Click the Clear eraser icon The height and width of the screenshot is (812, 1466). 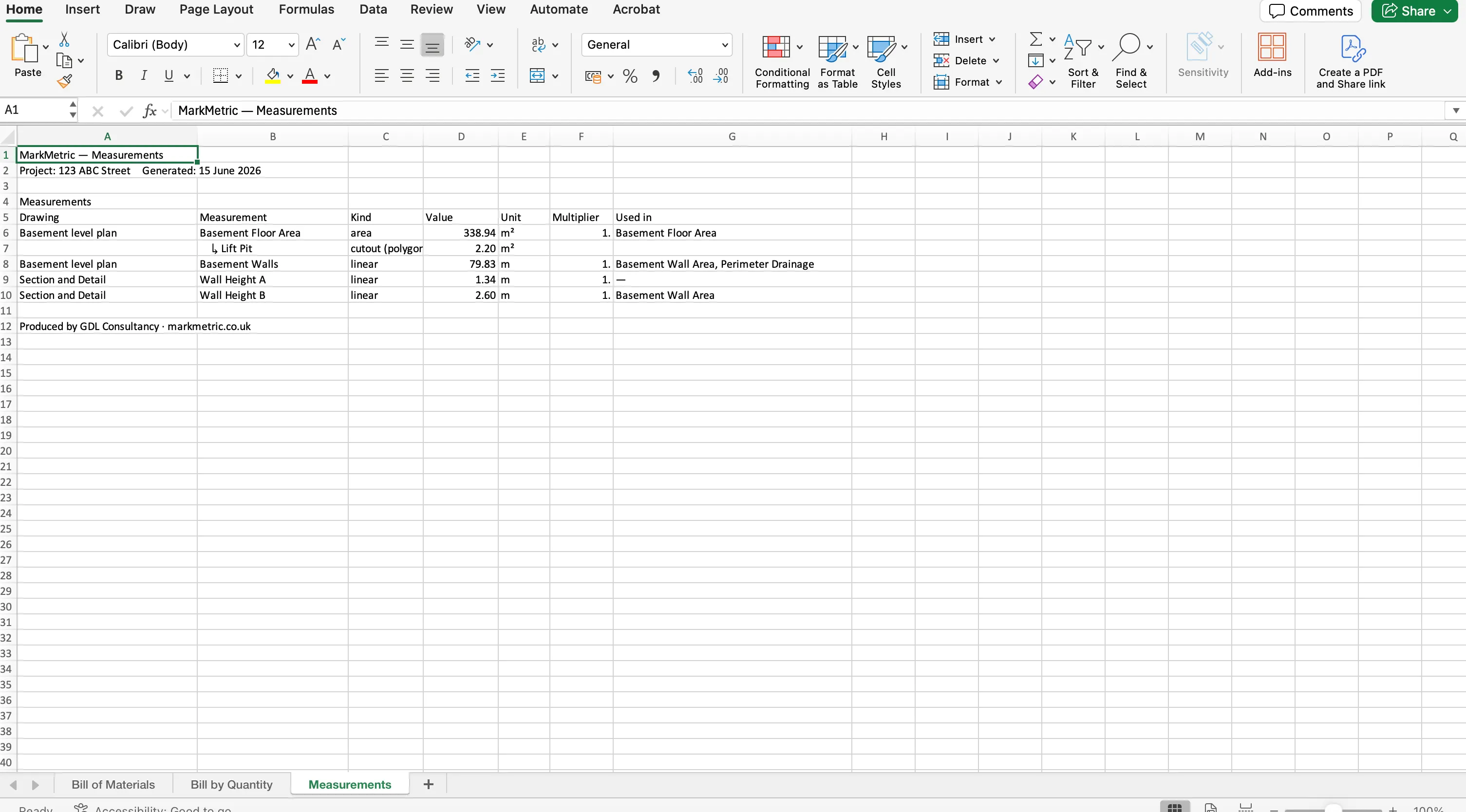[1036, 82]
